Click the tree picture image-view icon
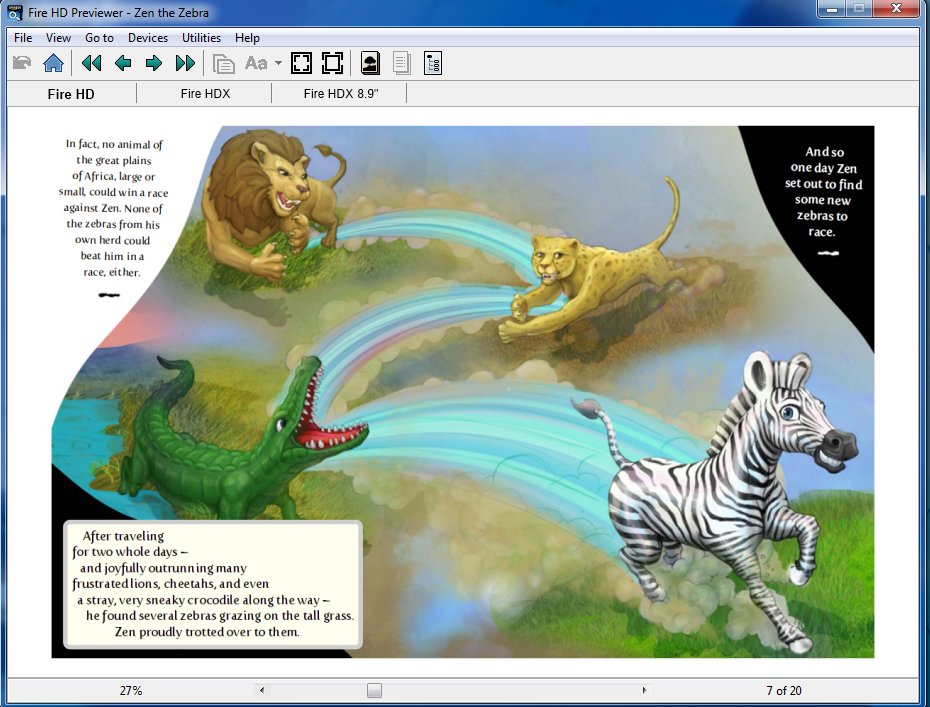 click(x=370, y=64)
